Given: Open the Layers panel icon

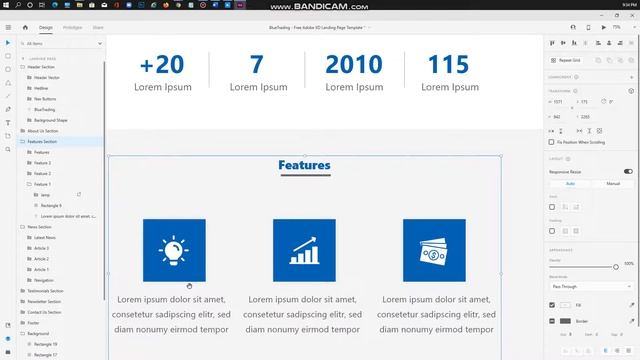Looking at the screenshot, I should (8, 339).
